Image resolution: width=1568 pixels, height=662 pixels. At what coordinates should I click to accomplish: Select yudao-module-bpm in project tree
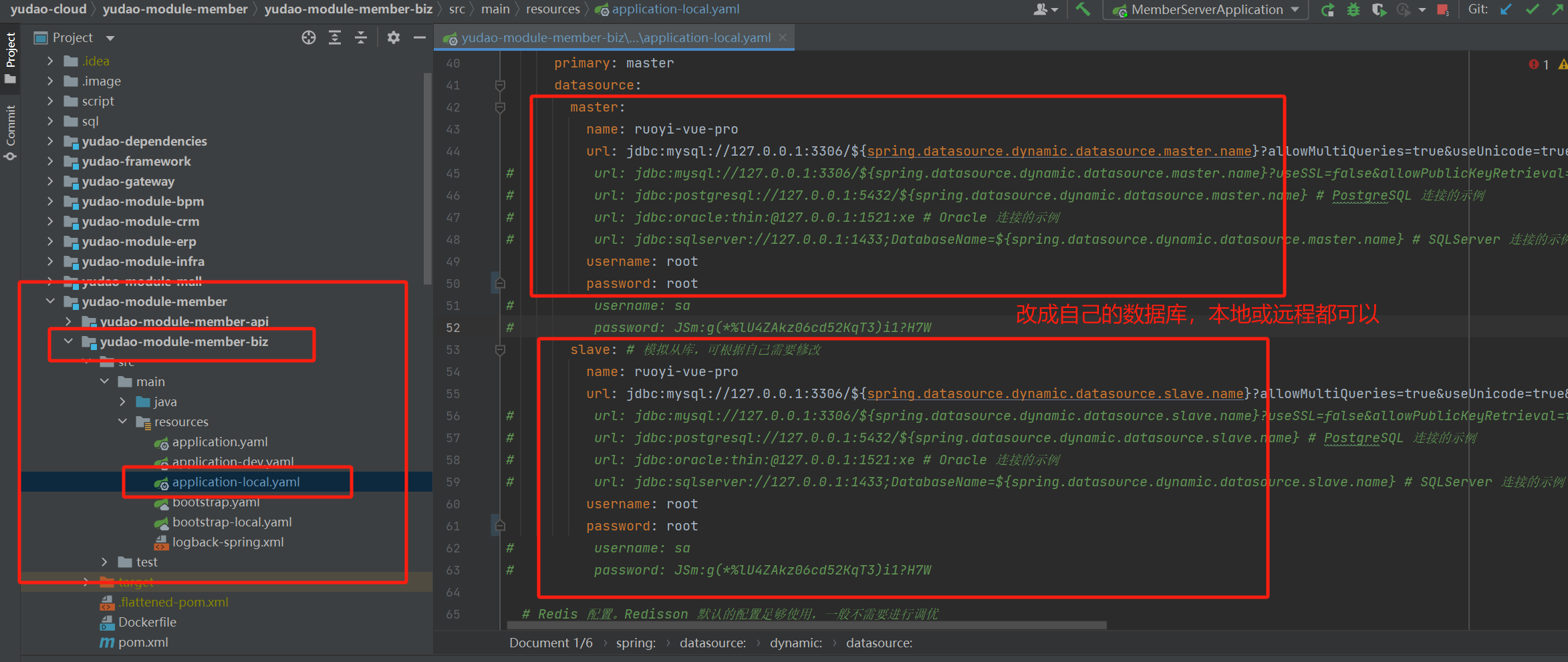pyautogui.click(x=142, y=201)
